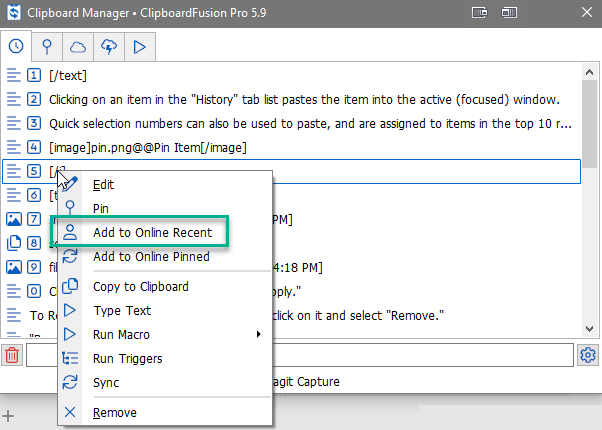Image resolution: width=602 pixels, height=430 pixels.
Task: Click quick selection number 7 badge
Action: (34, 219)
